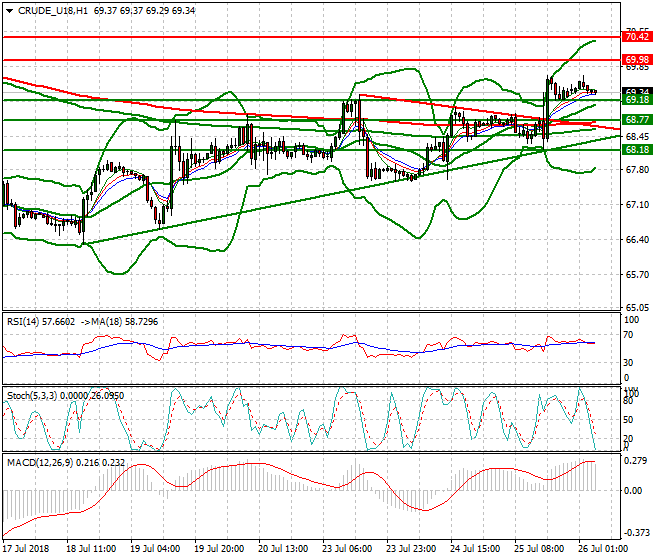Click the 23 Jul 06:00 time label
This screenshot has width=660, height=560.
pos(347,549)
